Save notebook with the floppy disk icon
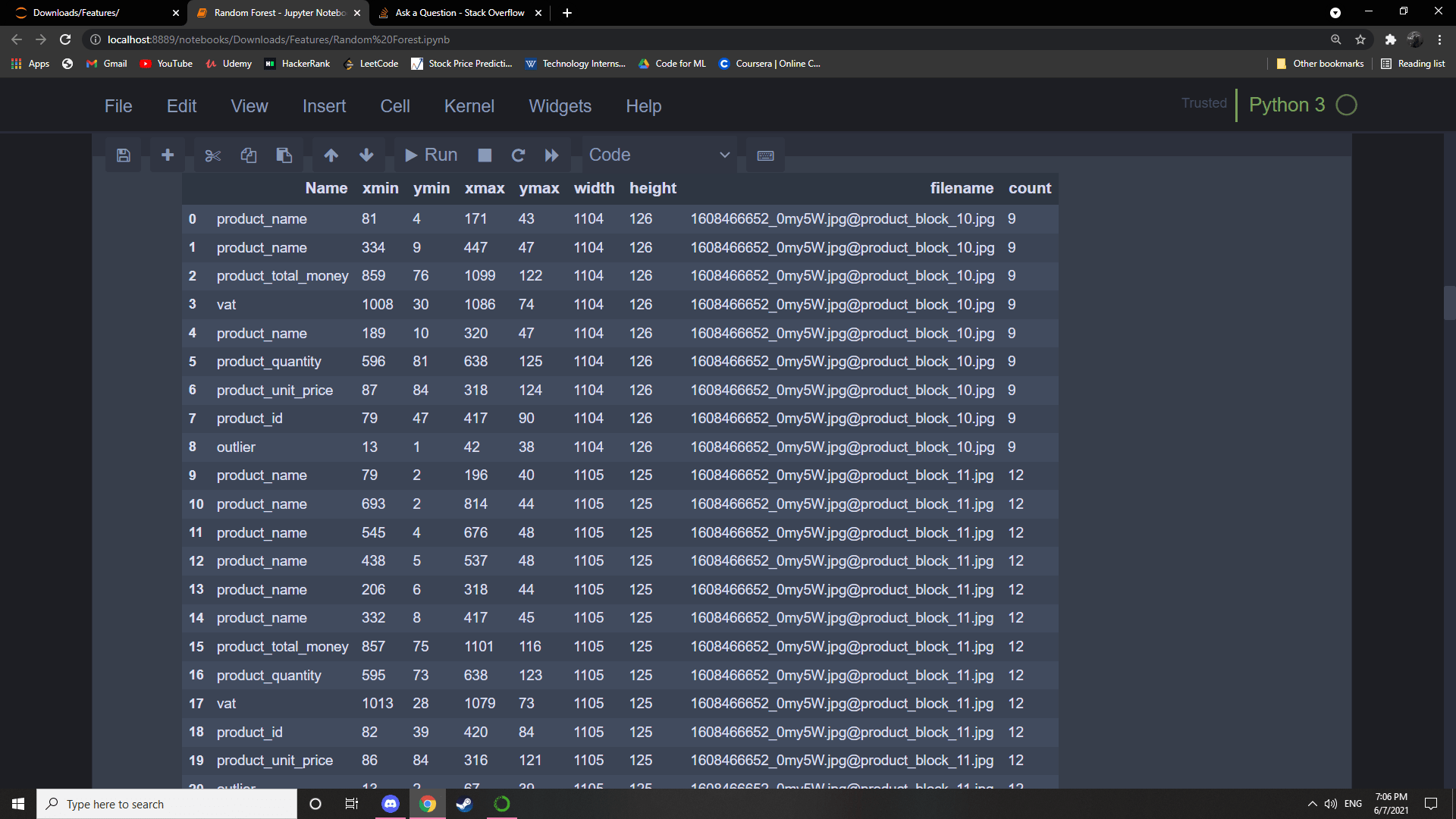Image resolution: width=1456 pixels, height=819 pixels. coord(124,155)
